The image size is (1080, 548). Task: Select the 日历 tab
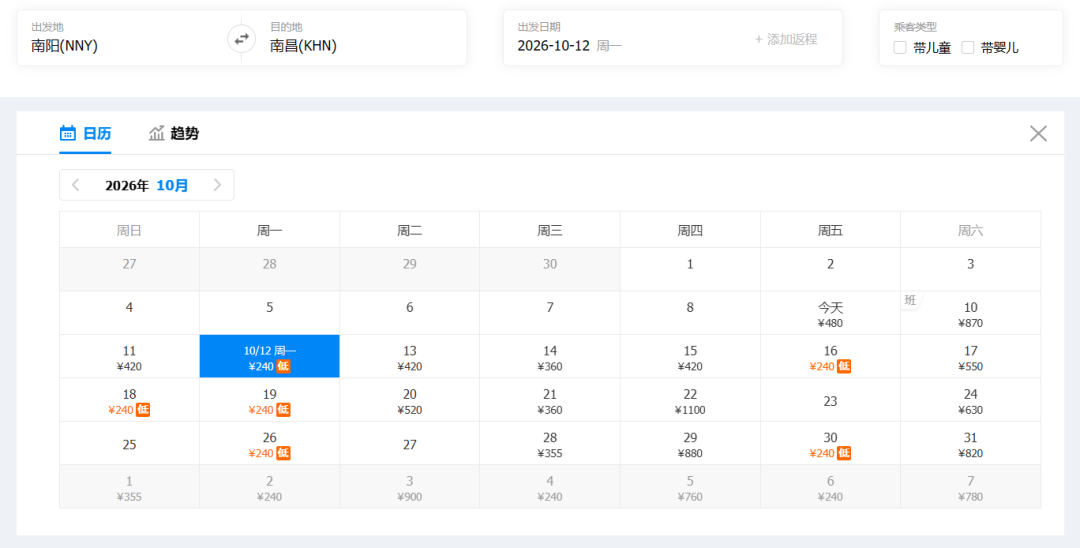click(85, 133)
